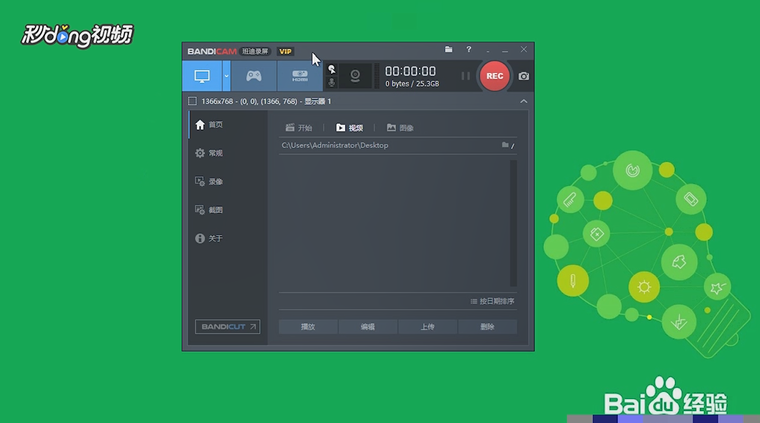Minimize the Bandicam window

(505, 50)
